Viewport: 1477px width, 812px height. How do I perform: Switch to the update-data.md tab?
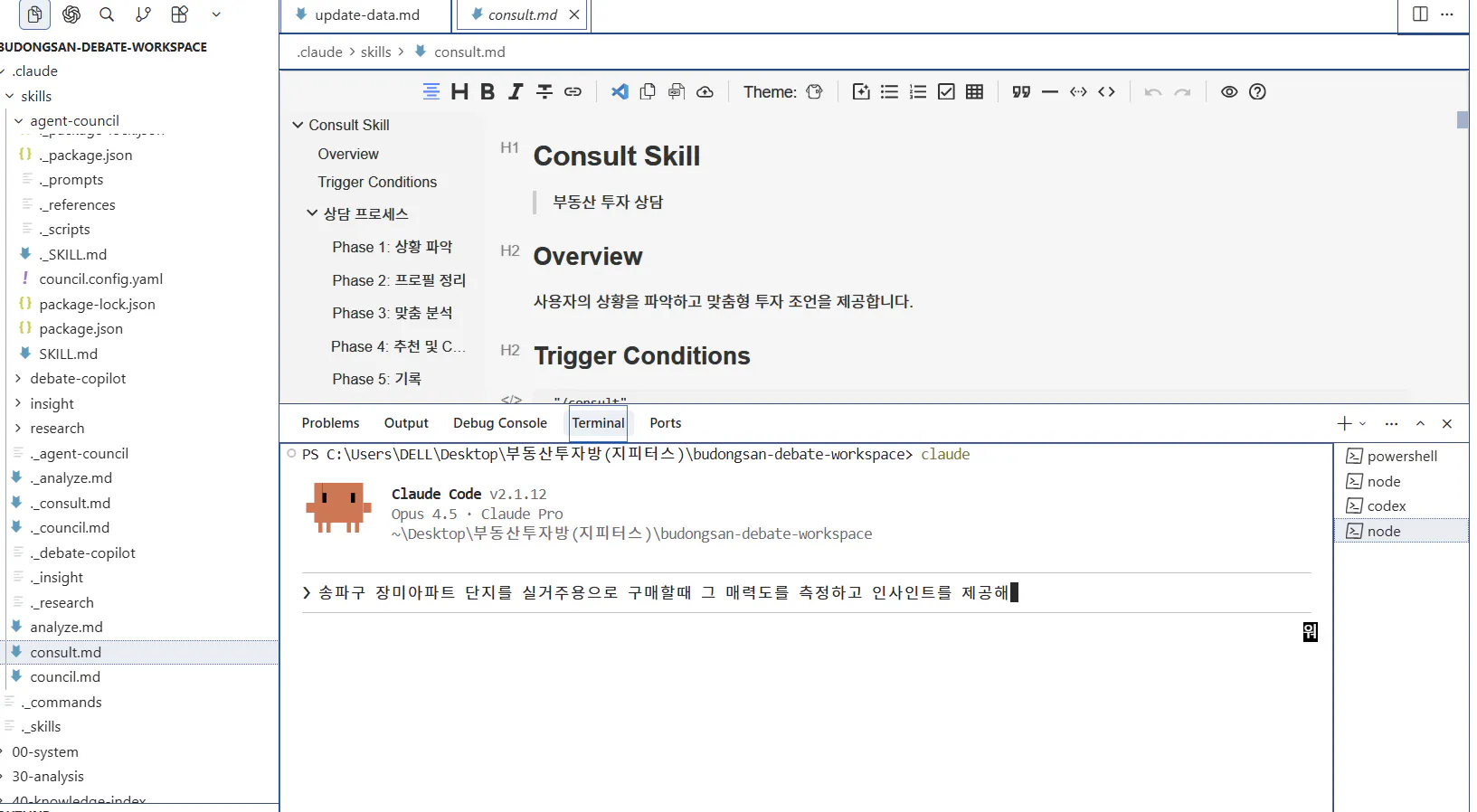(x=367, y=14)
